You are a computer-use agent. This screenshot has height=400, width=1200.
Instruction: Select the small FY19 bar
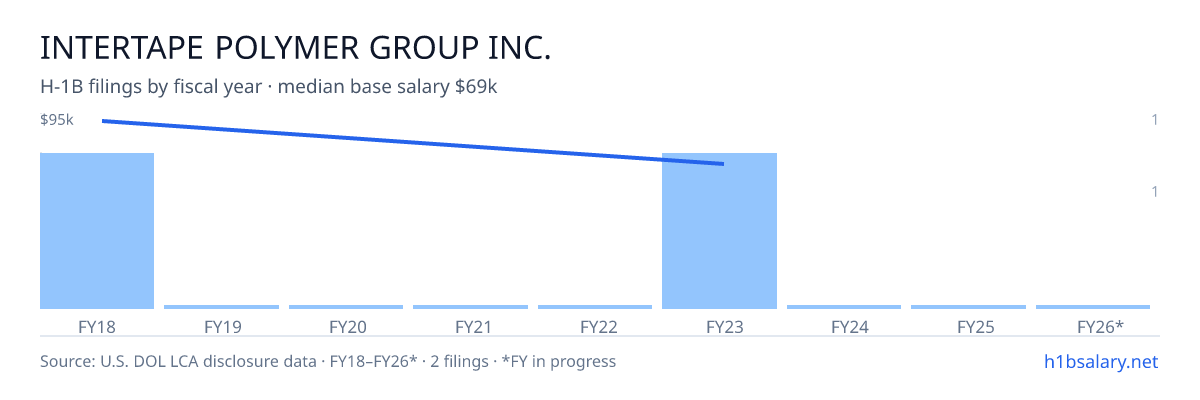coord(221,307)
